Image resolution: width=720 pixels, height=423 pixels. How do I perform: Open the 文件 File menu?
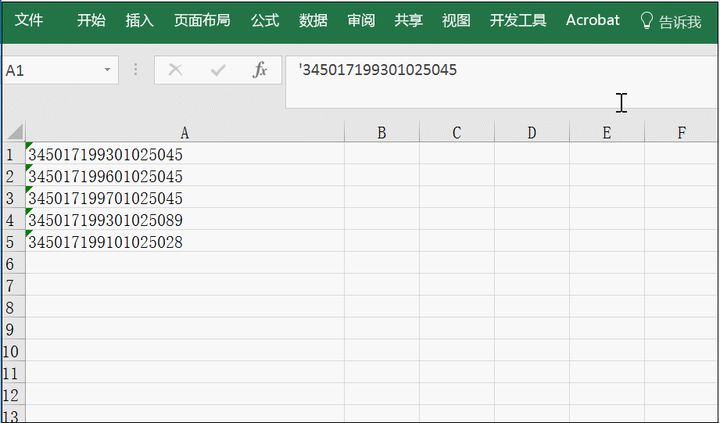click(29, 21)
